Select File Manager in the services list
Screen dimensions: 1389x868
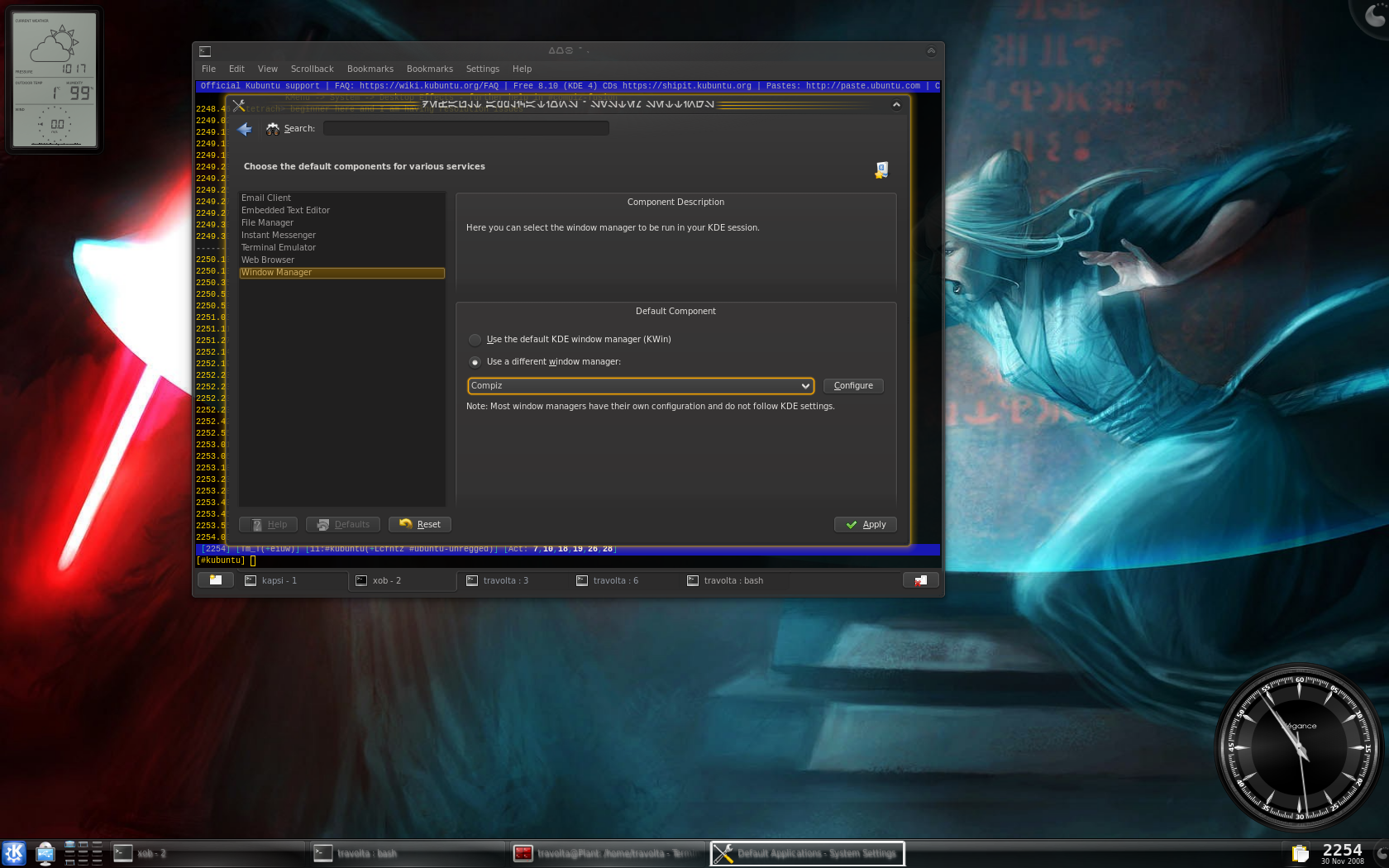coord(341,223)
